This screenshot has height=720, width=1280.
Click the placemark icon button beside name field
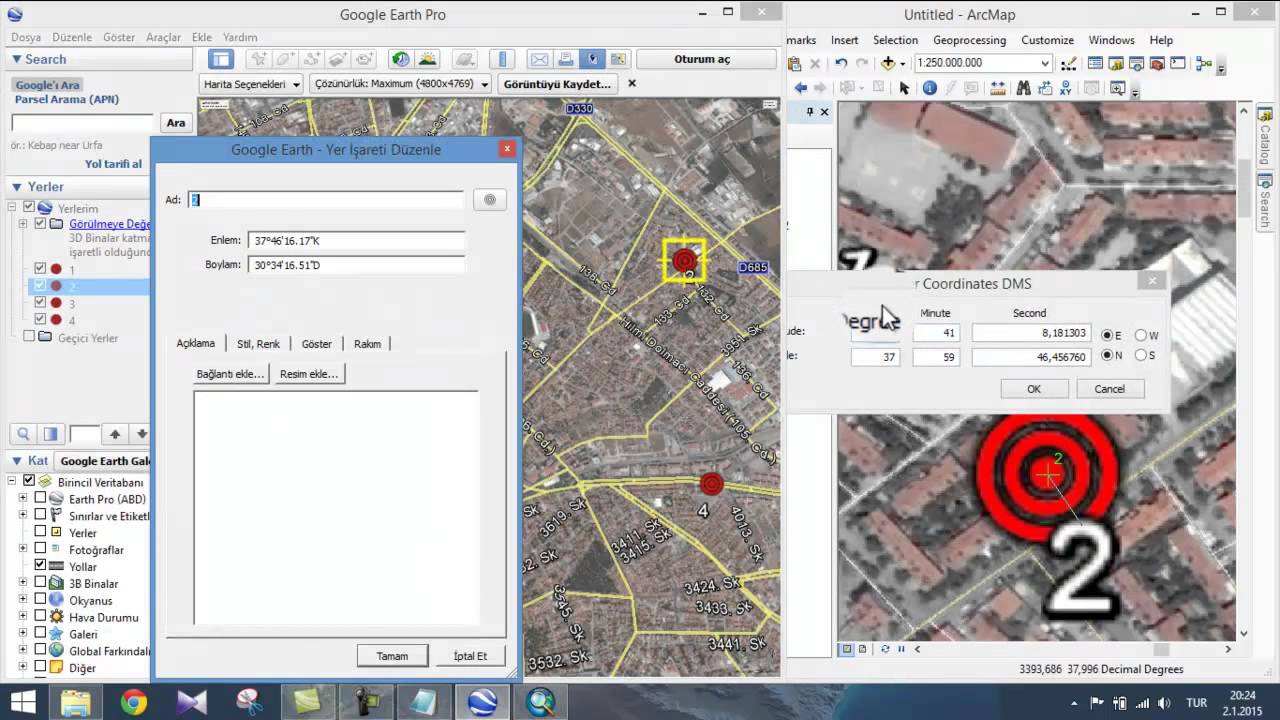(x=490, y=199)
